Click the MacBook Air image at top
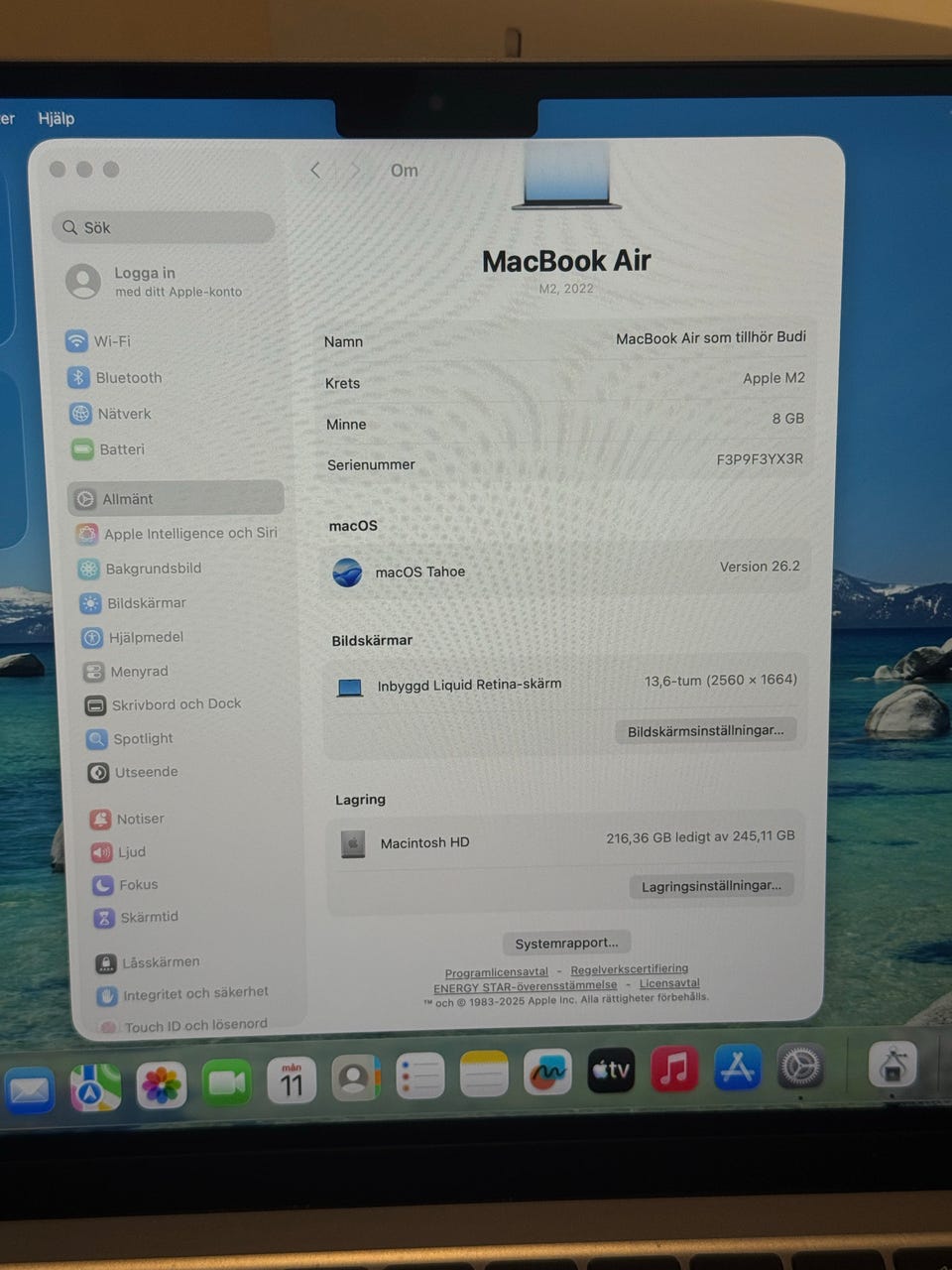Image resolution: width=952 pixels, height=1270 pixels. (566, 177)
